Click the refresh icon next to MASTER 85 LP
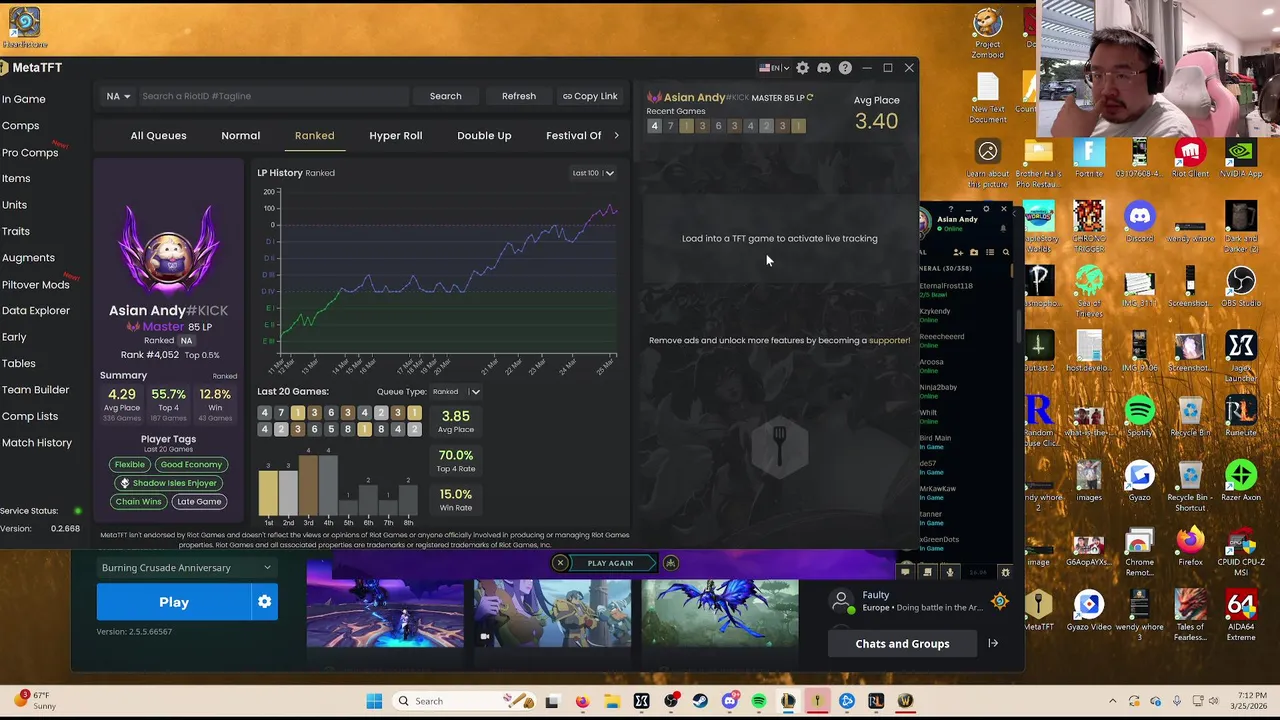Viewport: 1280px width, 720px height. pyautogui.click(x=810, y=98)
